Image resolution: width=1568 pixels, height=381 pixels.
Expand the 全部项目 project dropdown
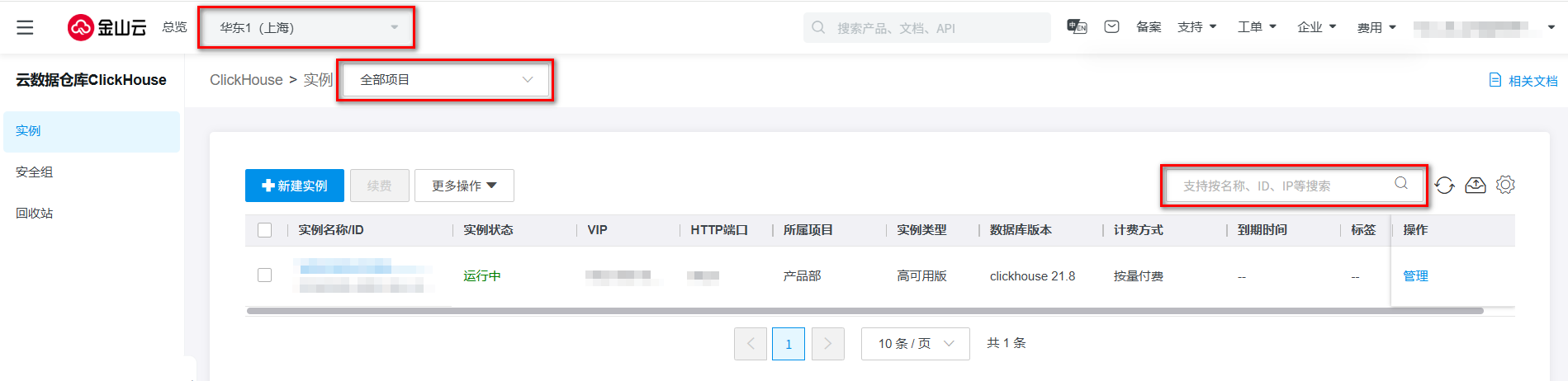[x=446, y=80]
